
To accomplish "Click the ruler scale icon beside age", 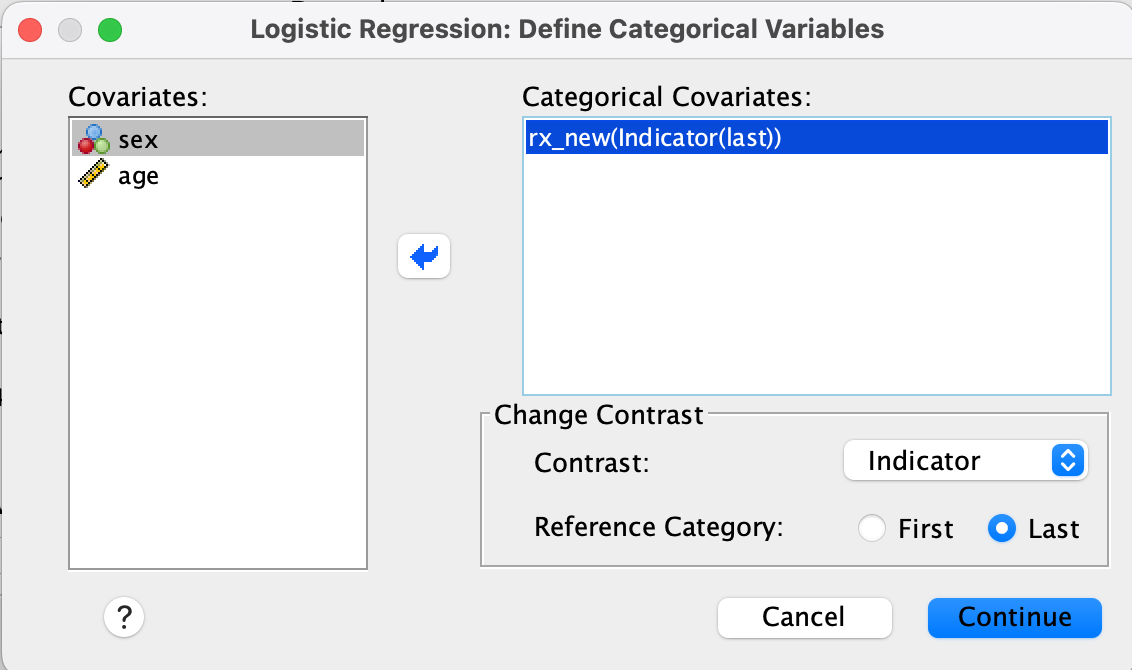I will click(x=92, y=176).
